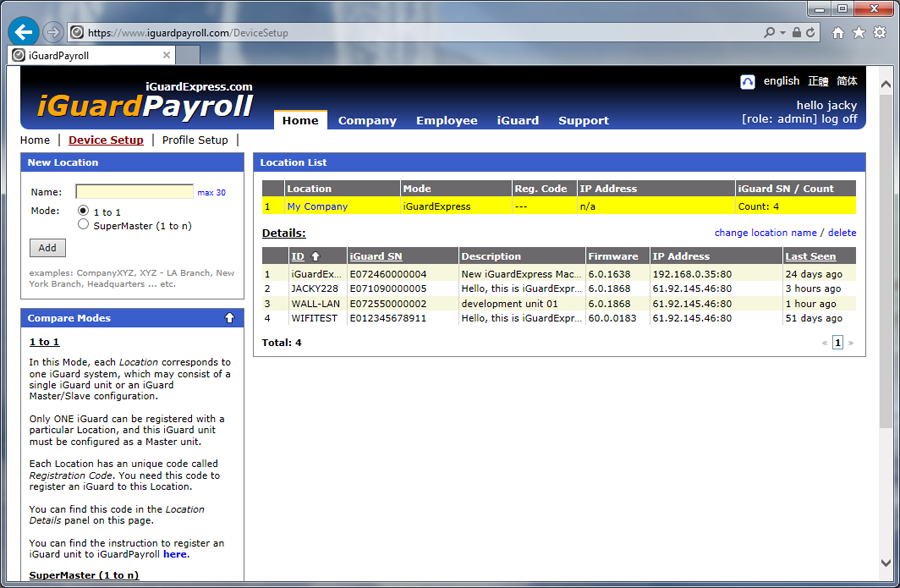The height and width of the screenshot is (588, 900).
Task: Click the security lock icon
Action: tap(797, 32)
